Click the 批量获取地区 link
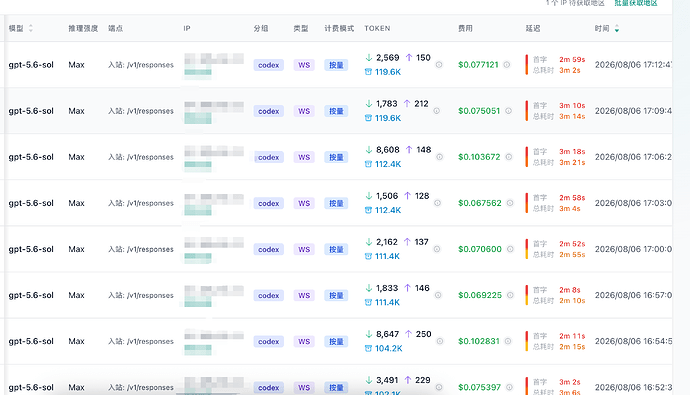Screen dimensions: 690x395 tap(636, 3)
